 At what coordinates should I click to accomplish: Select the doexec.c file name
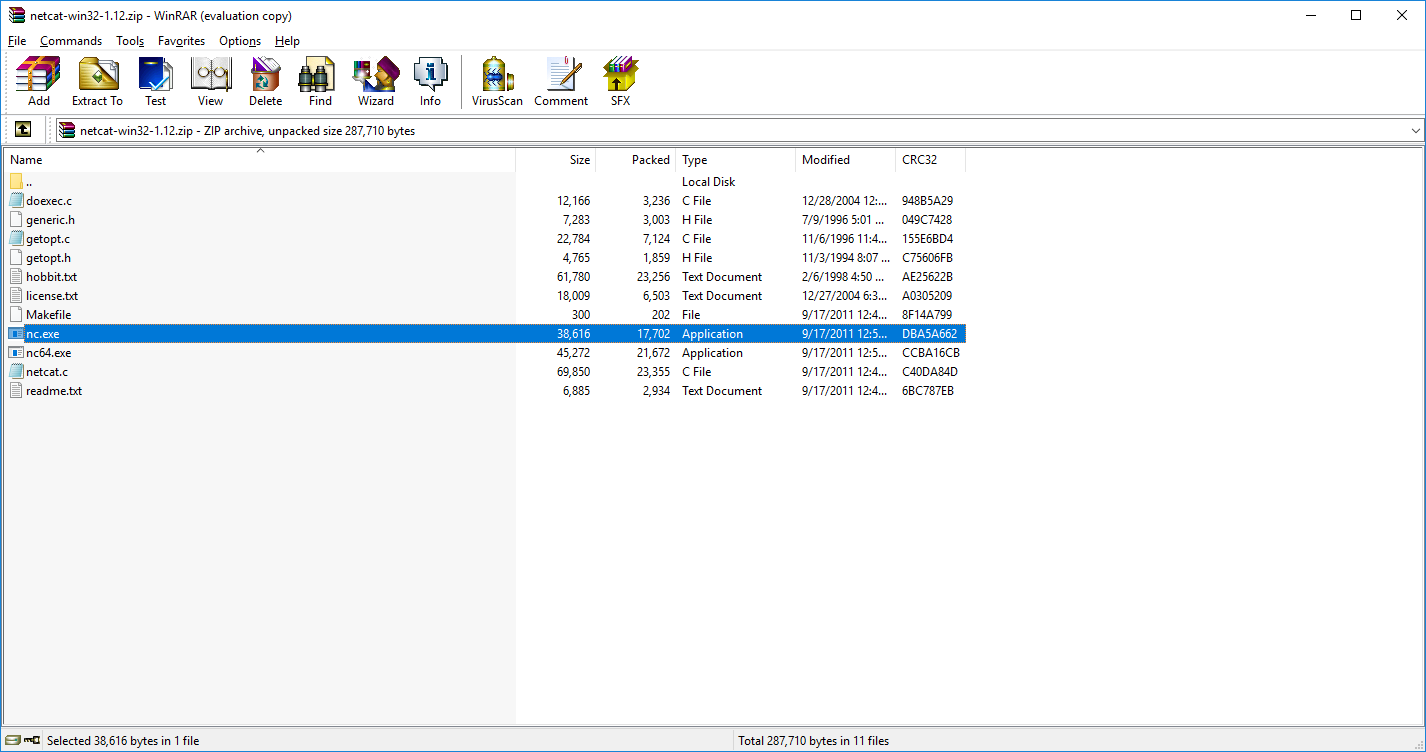49,201
